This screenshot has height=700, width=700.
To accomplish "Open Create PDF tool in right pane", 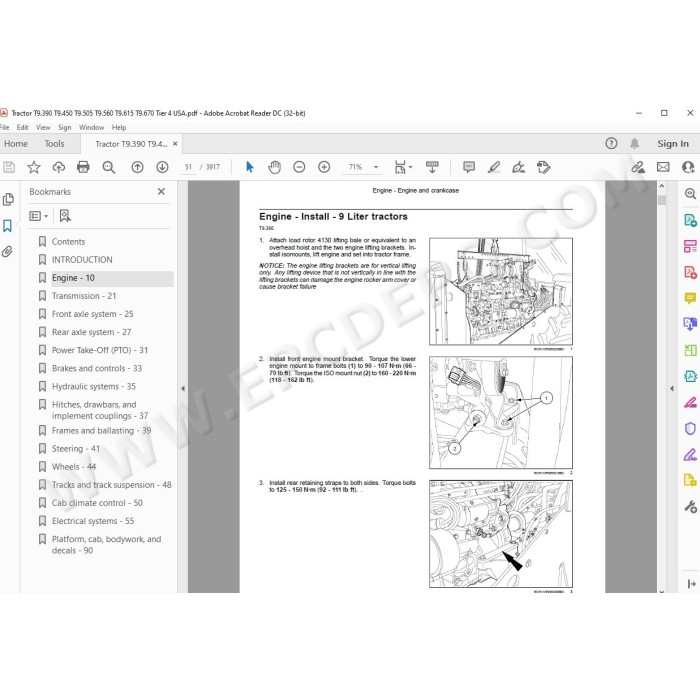I will [690, 272].
